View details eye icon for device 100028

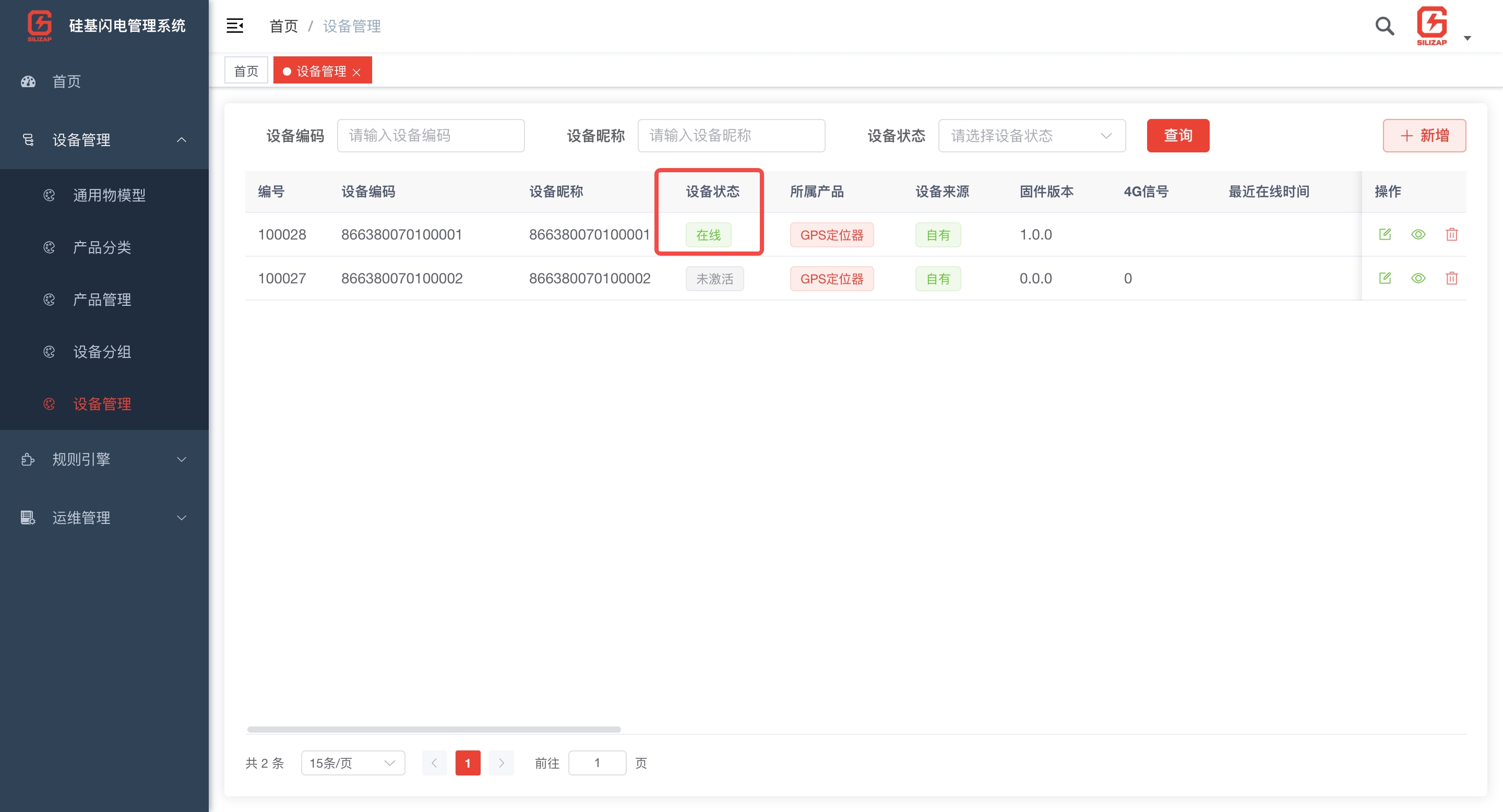click(1418, 234)
